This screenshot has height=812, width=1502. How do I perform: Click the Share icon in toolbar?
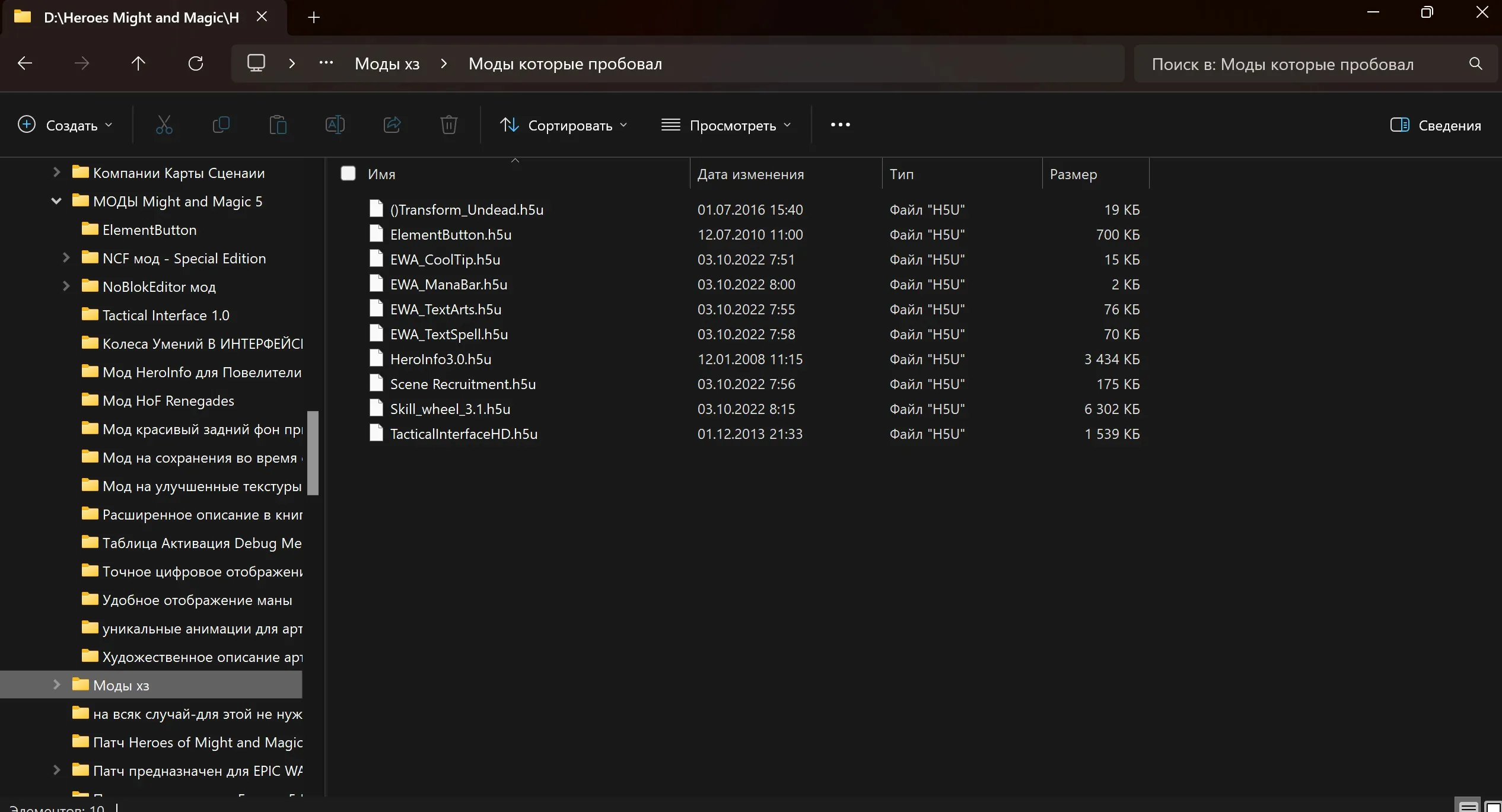coord(392,125)
